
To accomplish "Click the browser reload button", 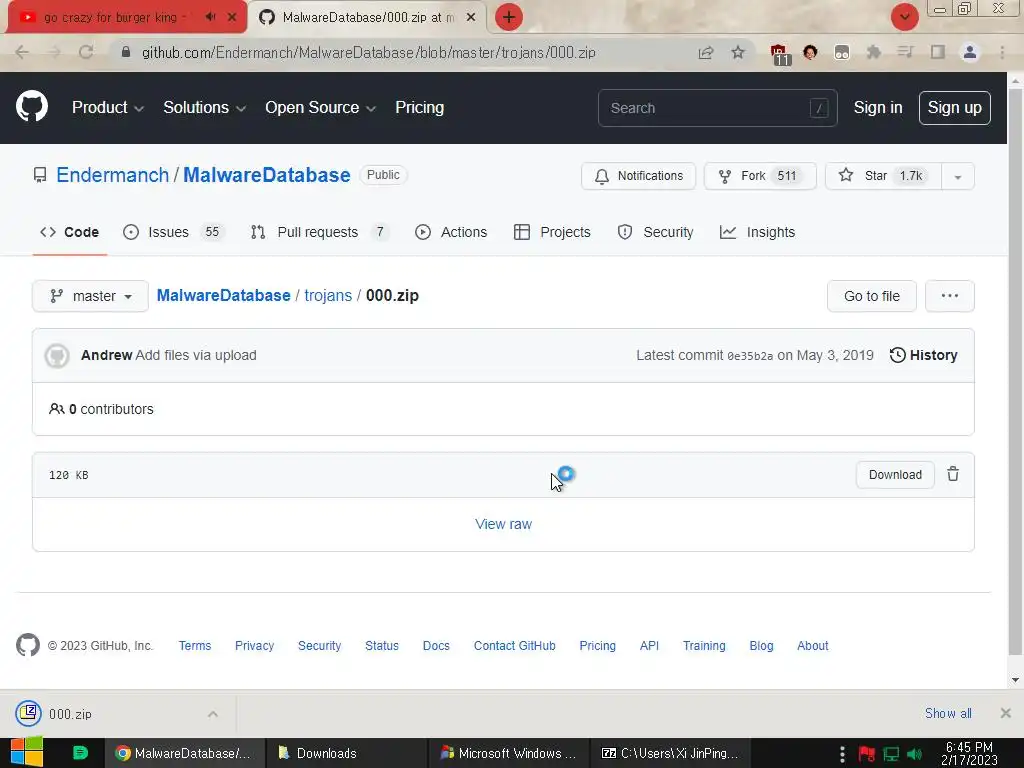I will click(x=86, y=52).
